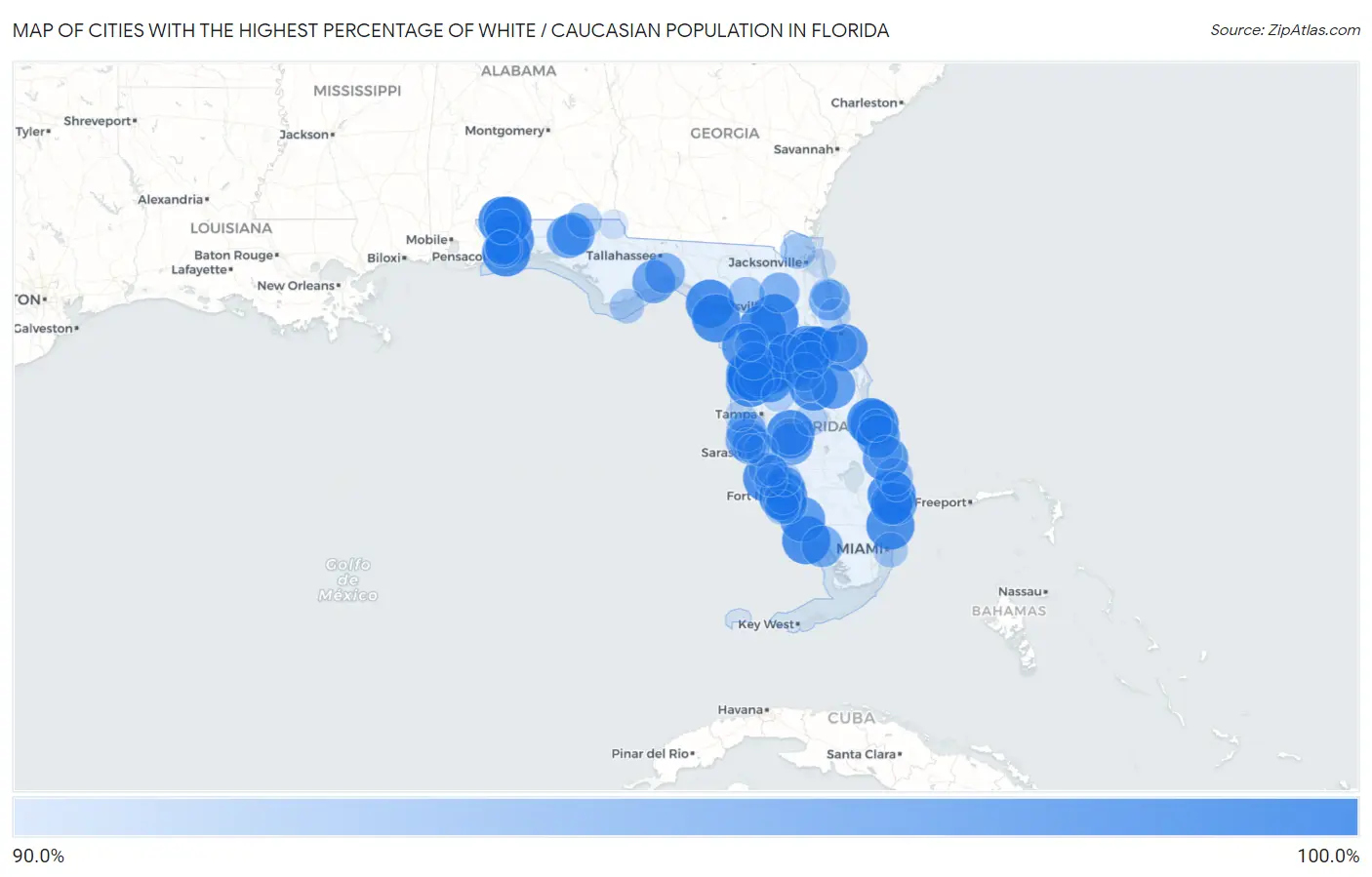The width and height of the screenshot is (1372, 877).
Task: Click the Savannah city label
Action: (x=804, y=149)
